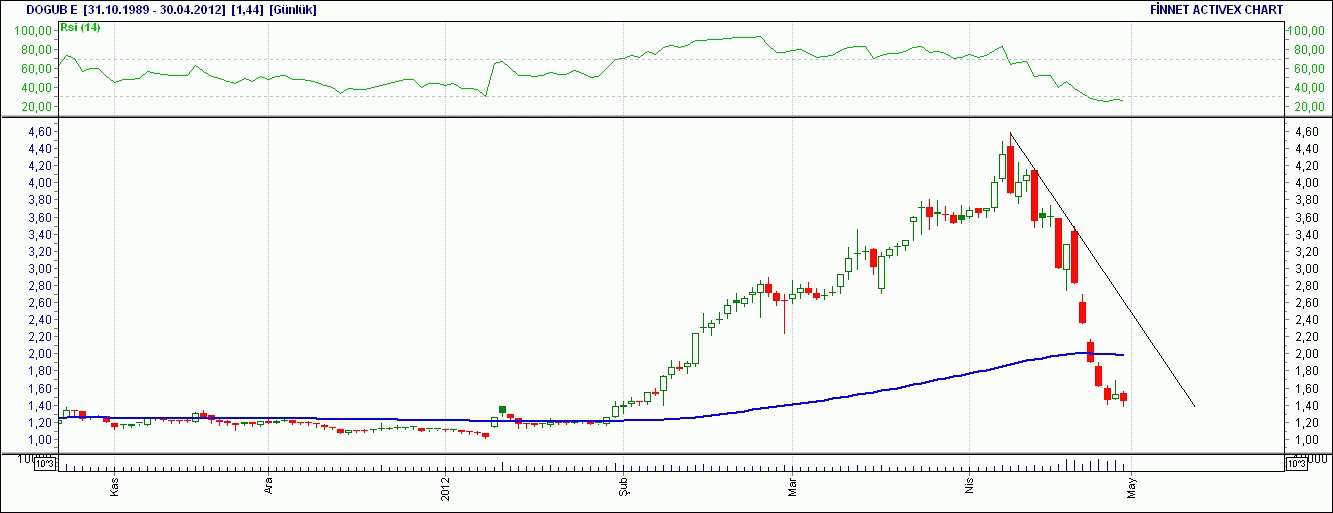The height and width of the screenshot is (513, 1333).
Task: Click 1,00 on the right price axis
Action: [1305, 440]
